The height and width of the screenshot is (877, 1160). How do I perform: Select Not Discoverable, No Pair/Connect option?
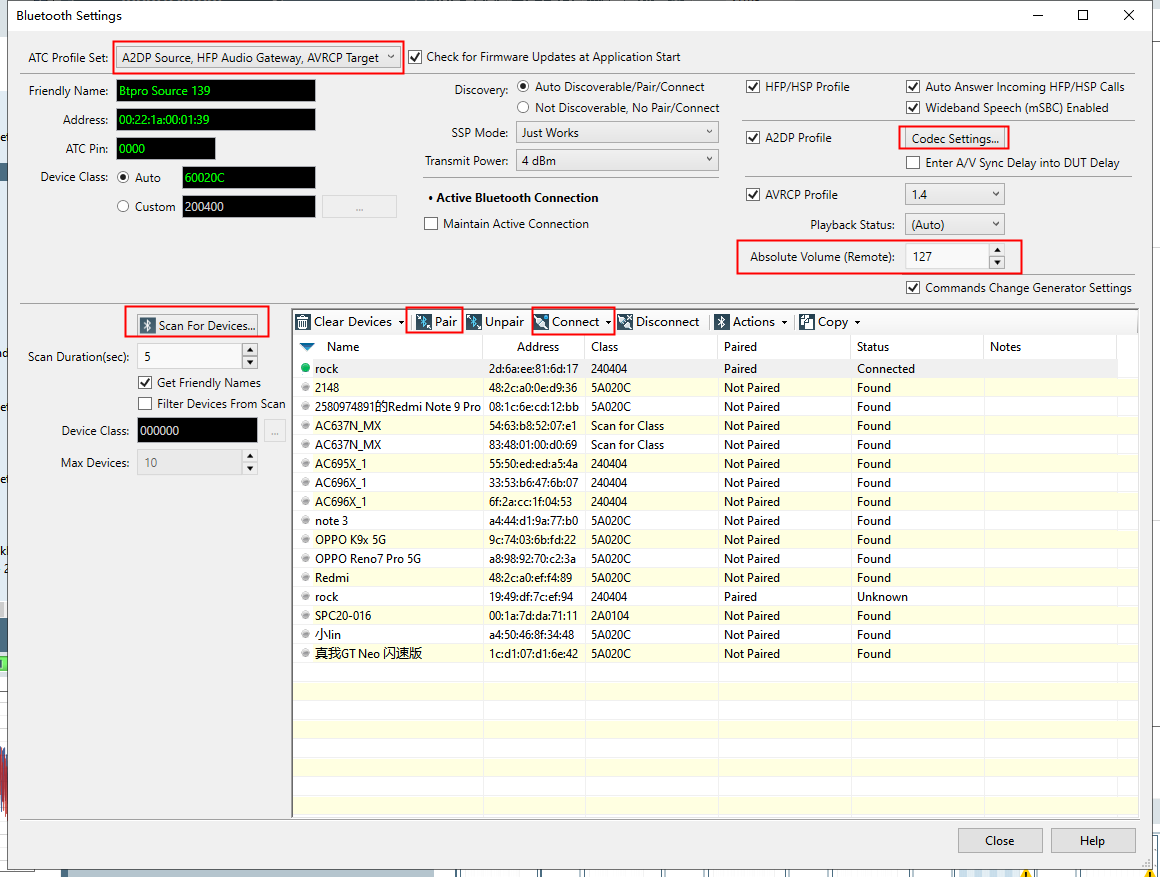point(523,107)
